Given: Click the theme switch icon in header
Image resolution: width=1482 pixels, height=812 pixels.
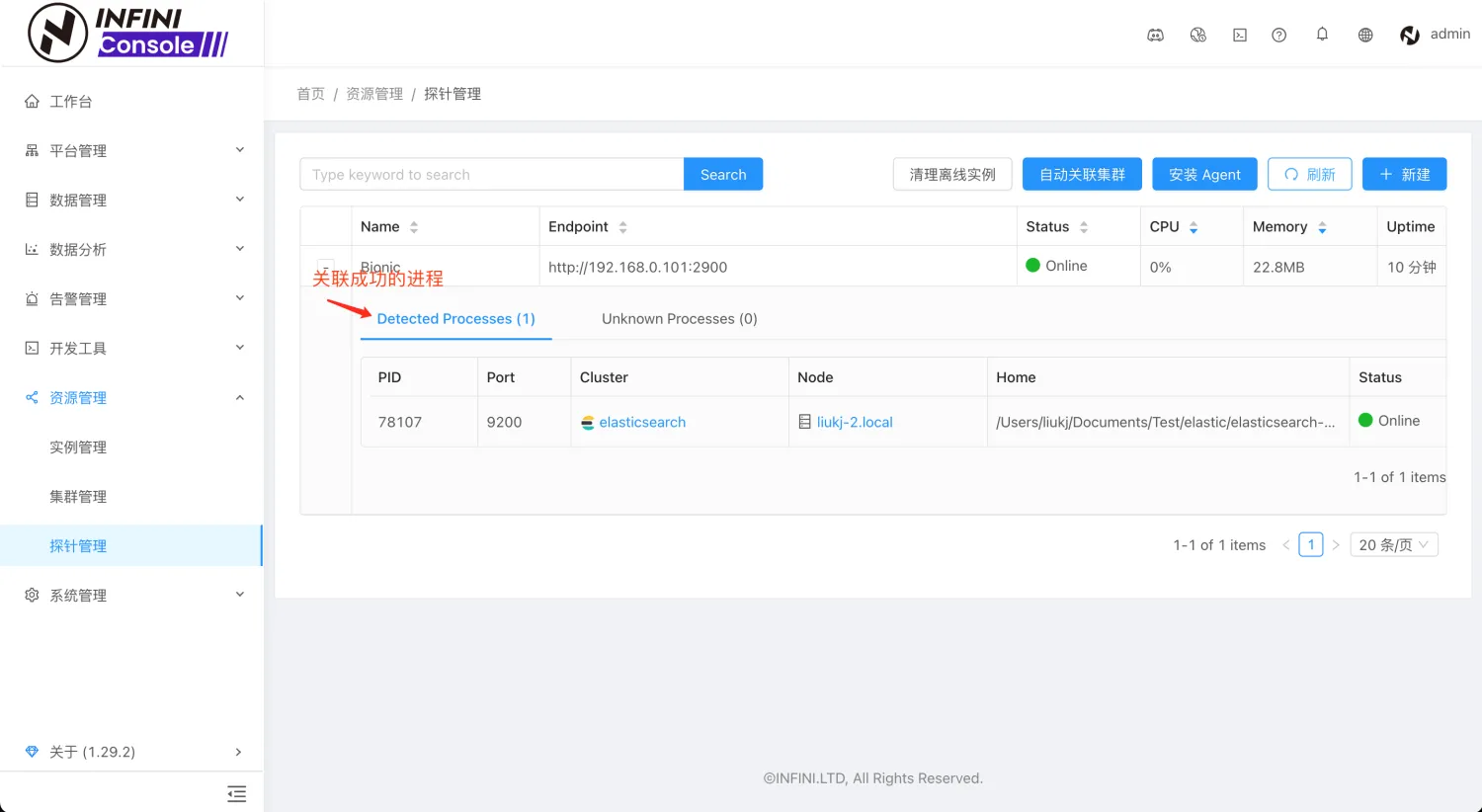Looking at the screenshot, I should click(1198, 35).
